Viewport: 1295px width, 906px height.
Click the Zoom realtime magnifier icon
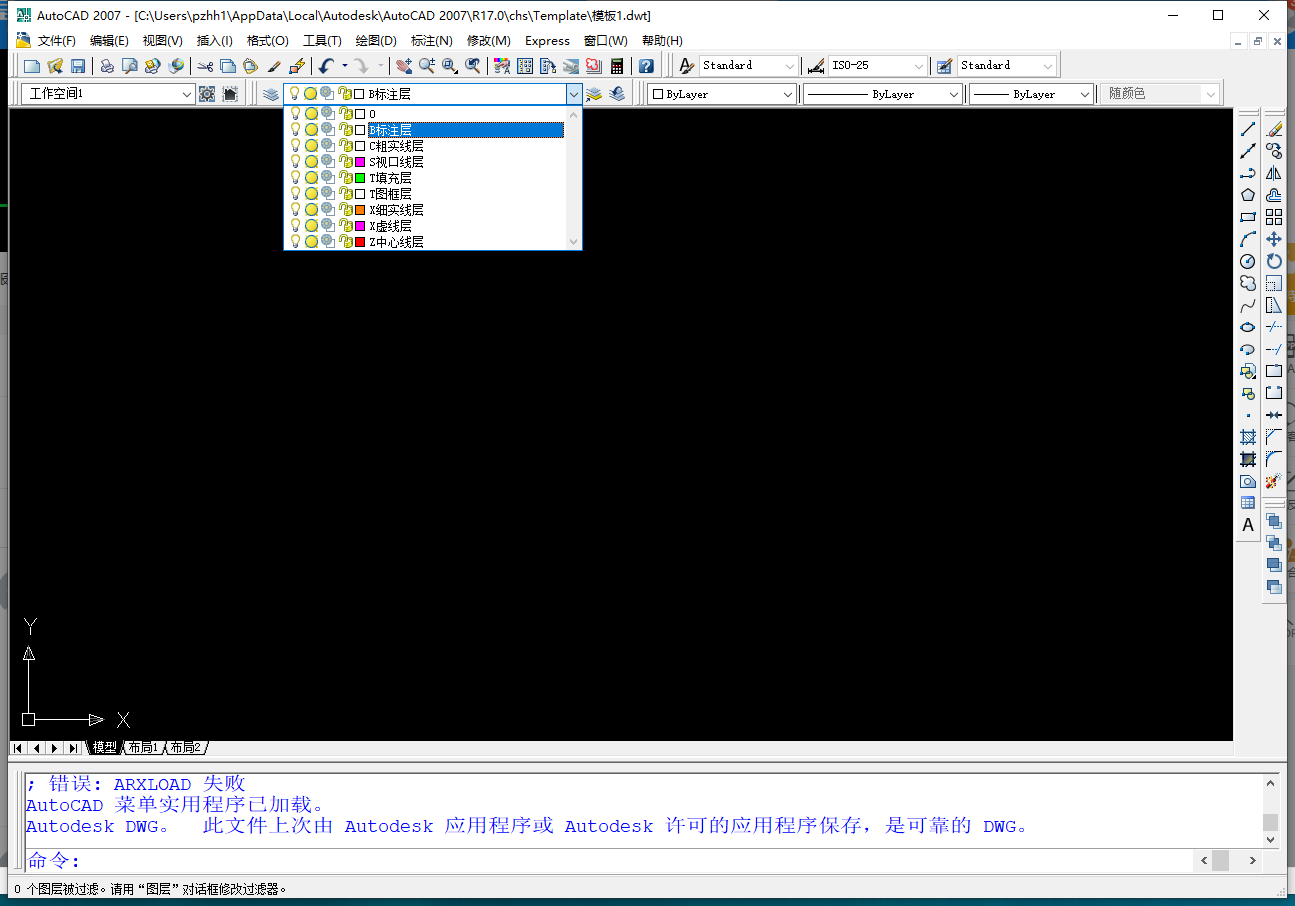(x=427, y=66)
